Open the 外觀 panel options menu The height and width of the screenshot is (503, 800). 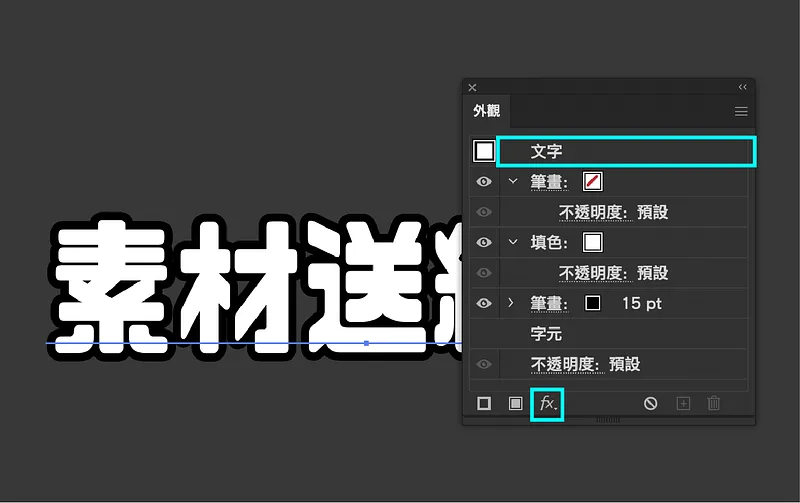[741, 111]
